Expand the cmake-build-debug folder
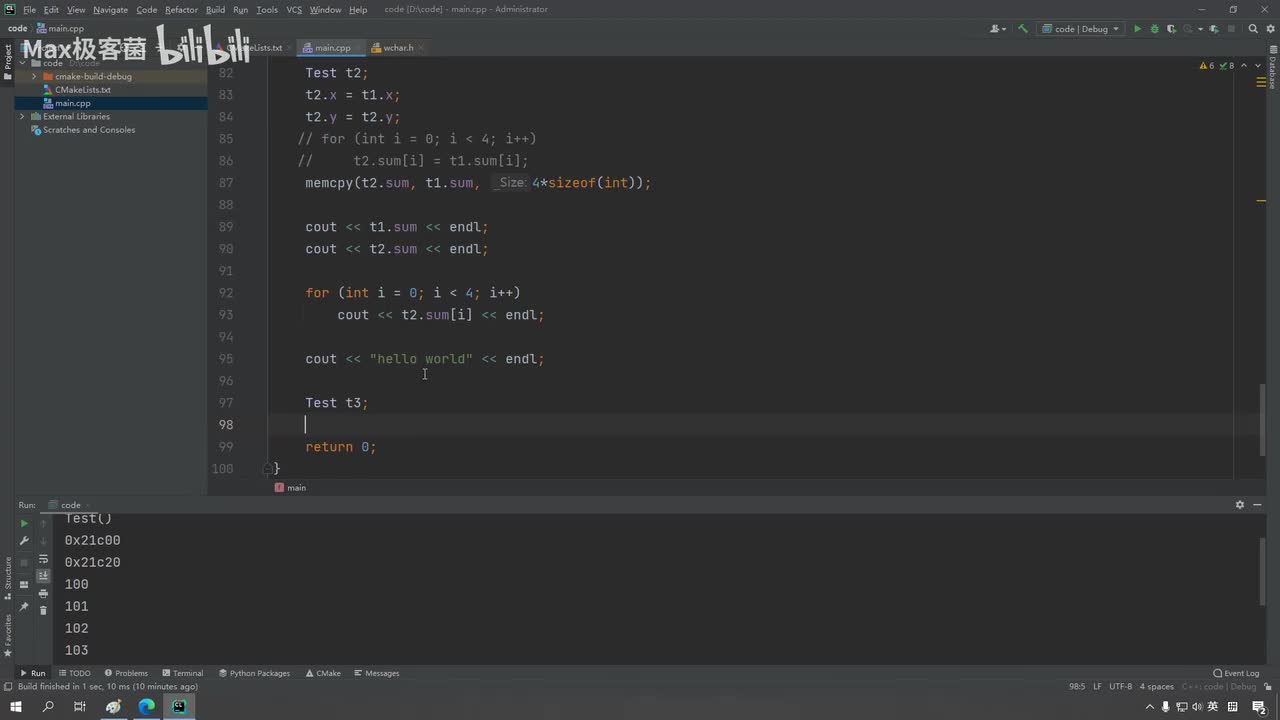This screenshot has height=720, width=1280. tap(34, 76)
